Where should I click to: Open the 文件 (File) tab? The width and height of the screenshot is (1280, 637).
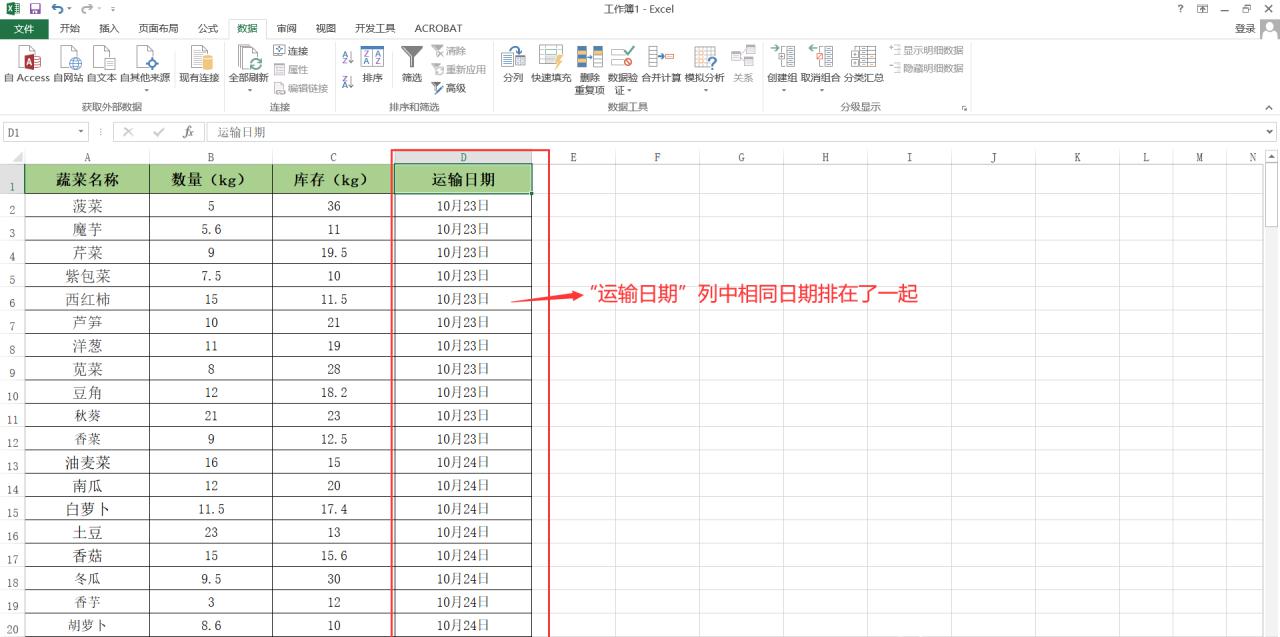click(24, 28)
